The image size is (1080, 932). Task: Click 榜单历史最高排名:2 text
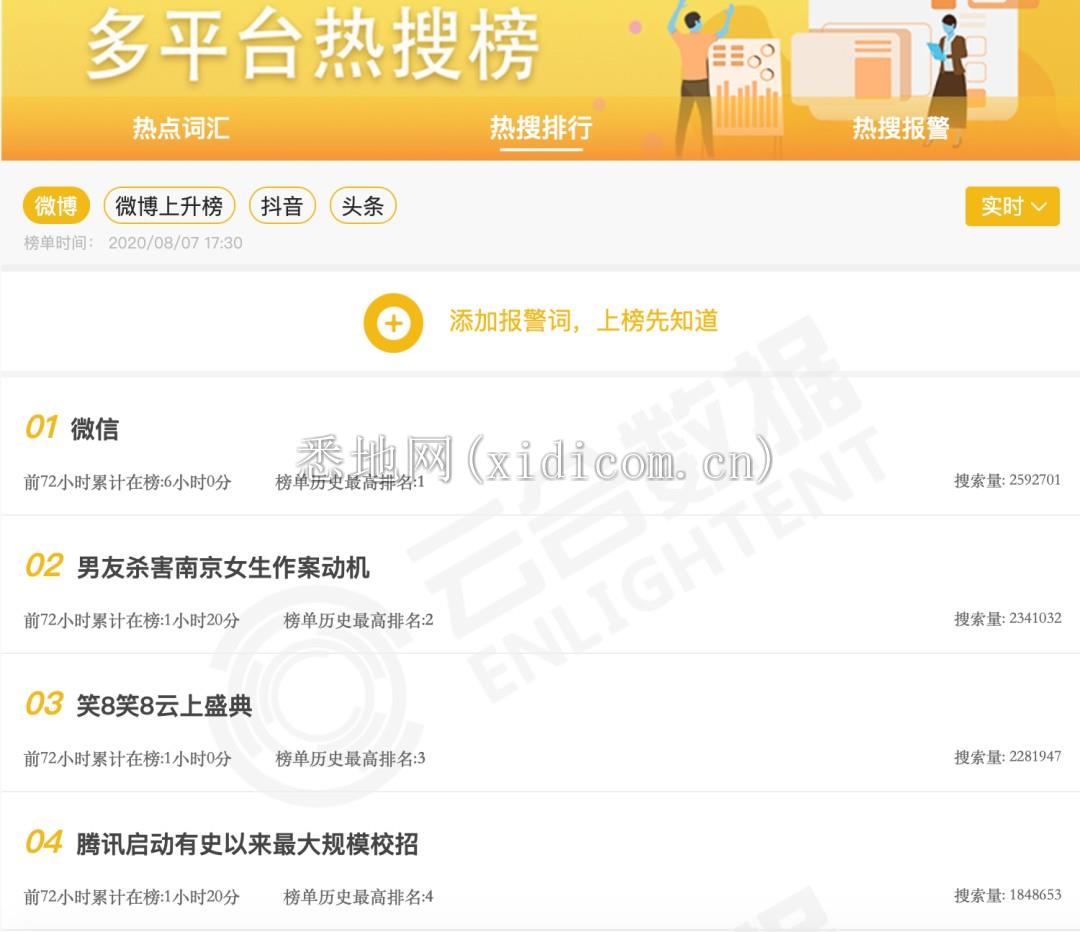coord(358,621)
